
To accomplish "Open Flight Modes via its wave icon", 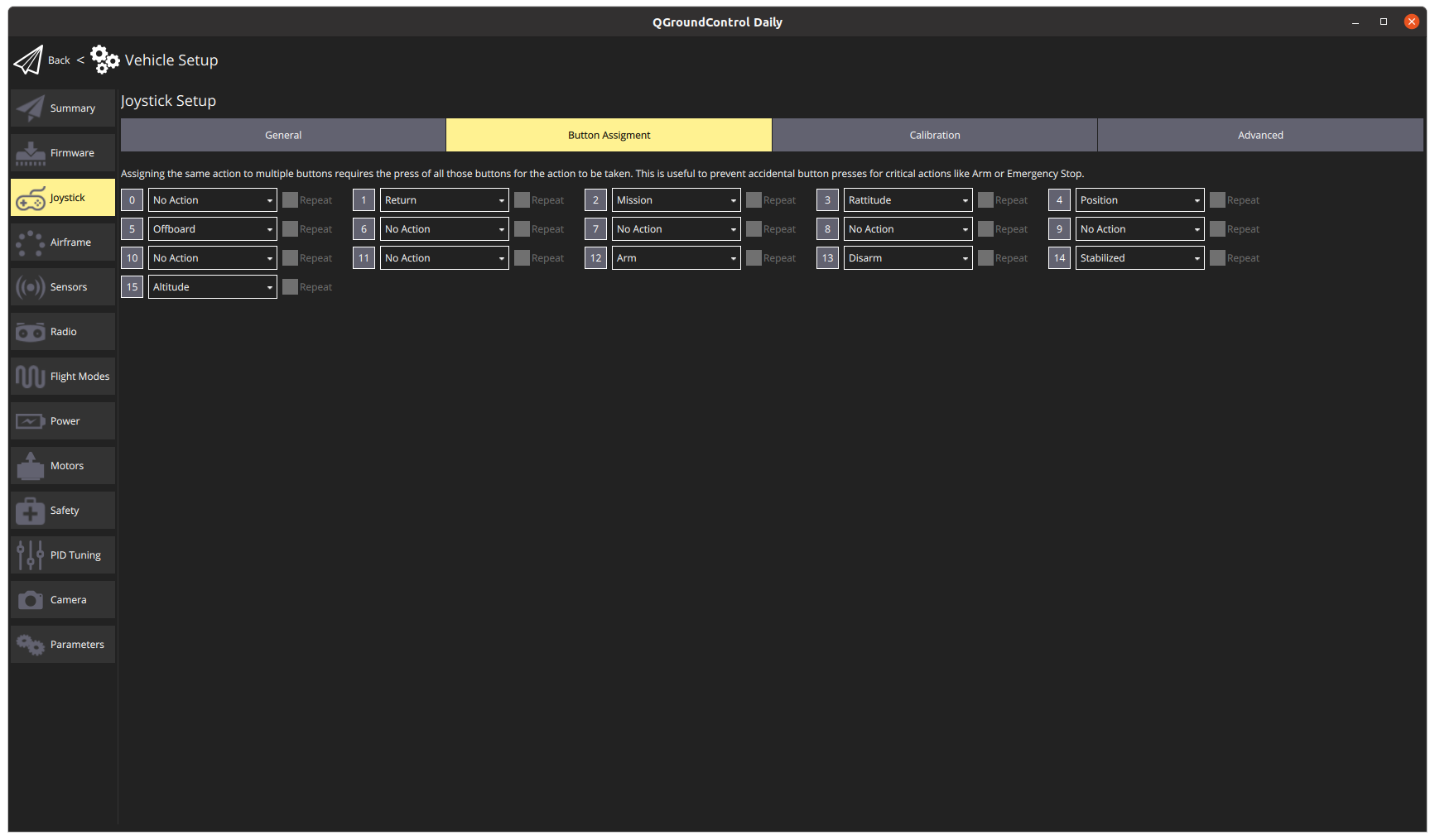I will pyautogui.click(x=31, y=377).
